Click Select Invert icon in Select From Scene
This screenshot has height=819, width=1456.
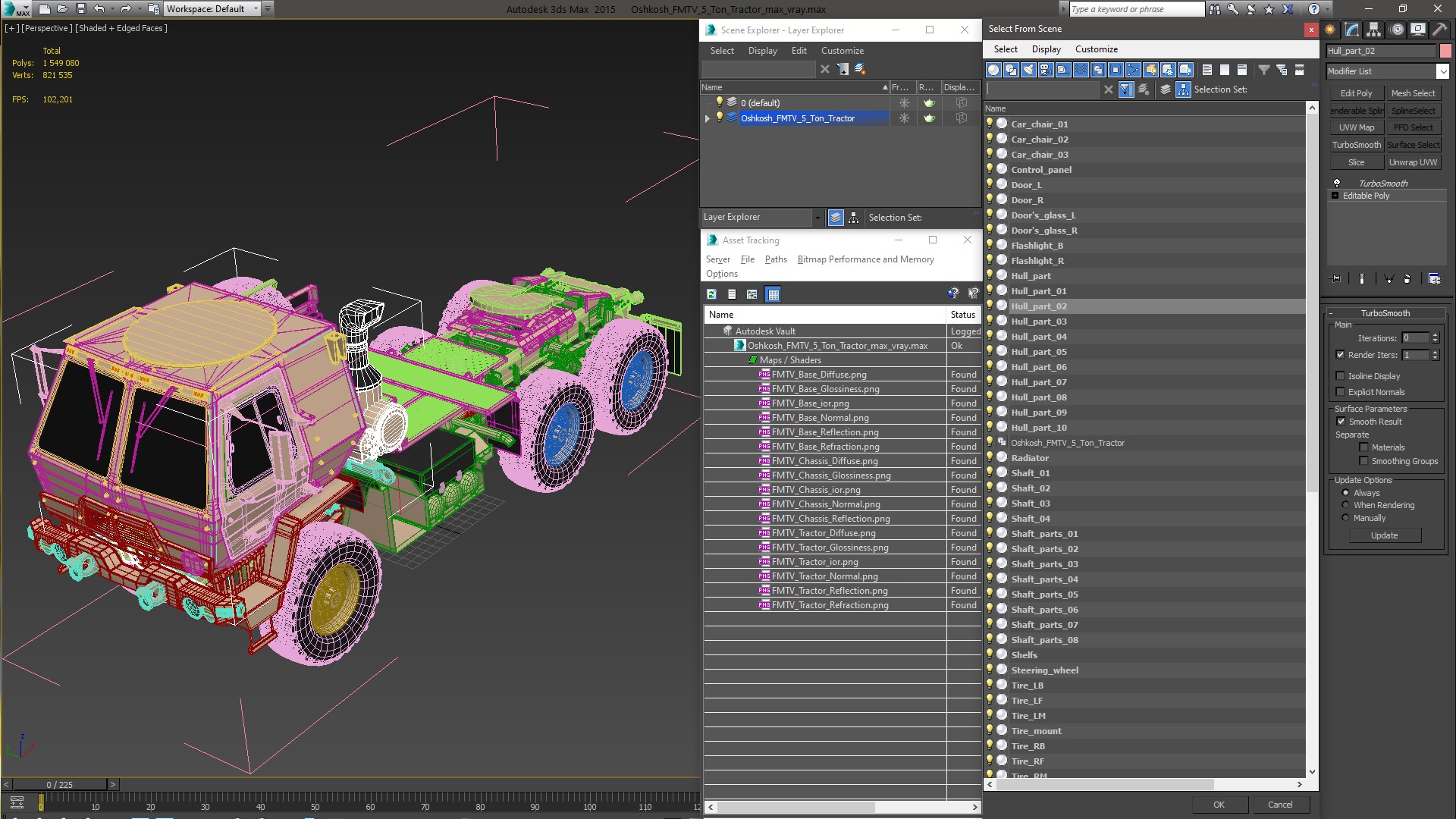pyautogui.click(x=1242, y=70)
